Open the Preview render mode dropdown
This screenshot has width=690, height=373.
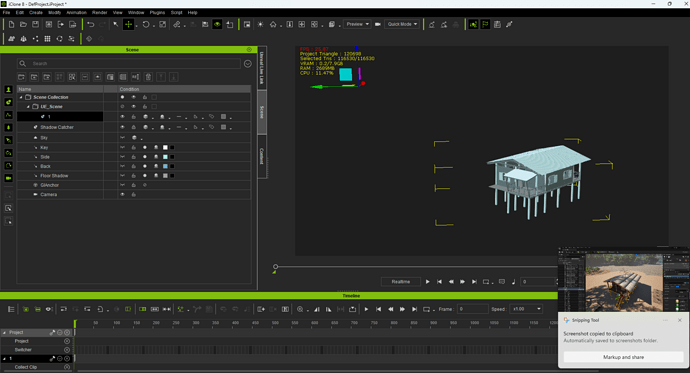pos(357,24)
